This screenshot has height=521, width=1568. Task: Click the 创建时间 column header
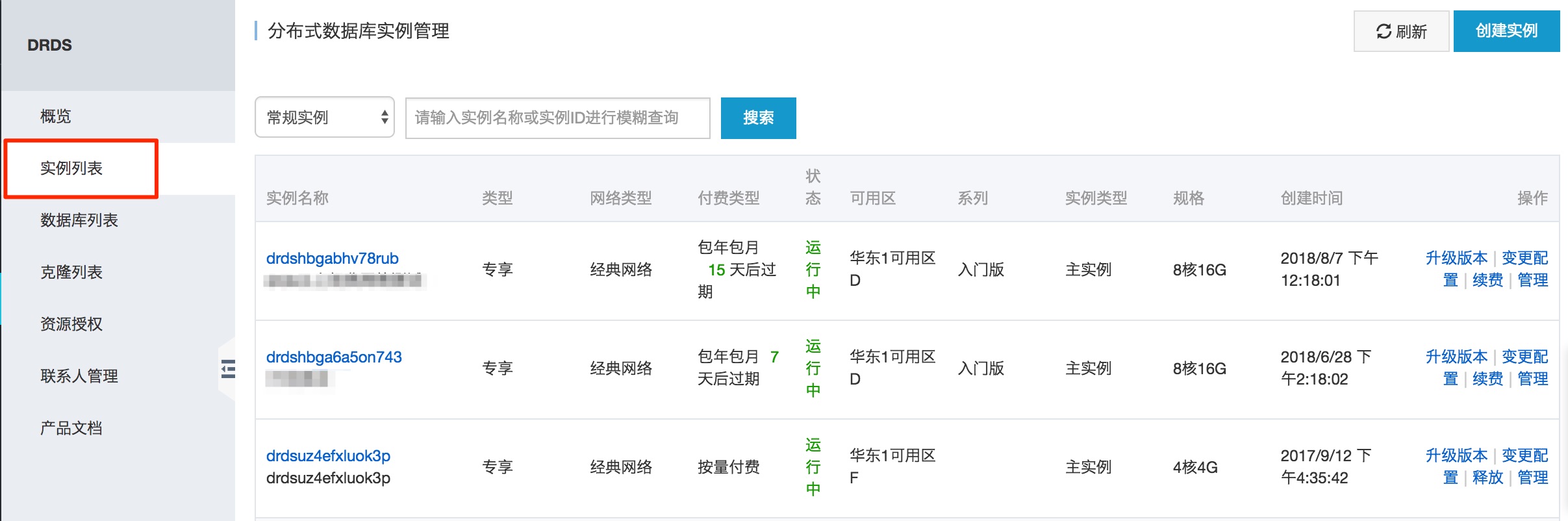coord(1311,198)
